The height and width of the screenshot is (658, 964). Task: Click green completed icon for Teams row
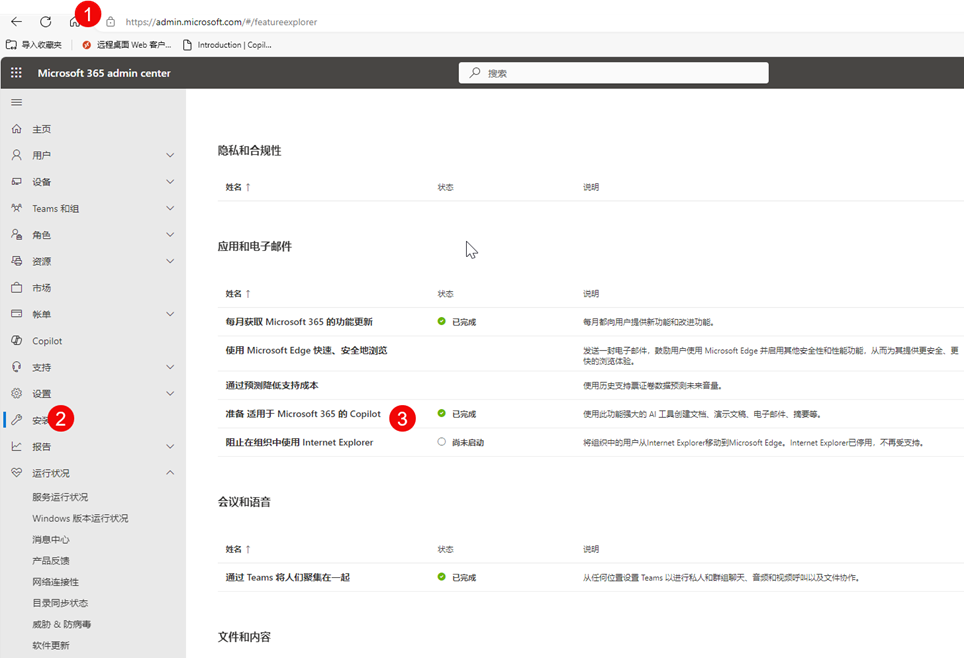(441, 577)
